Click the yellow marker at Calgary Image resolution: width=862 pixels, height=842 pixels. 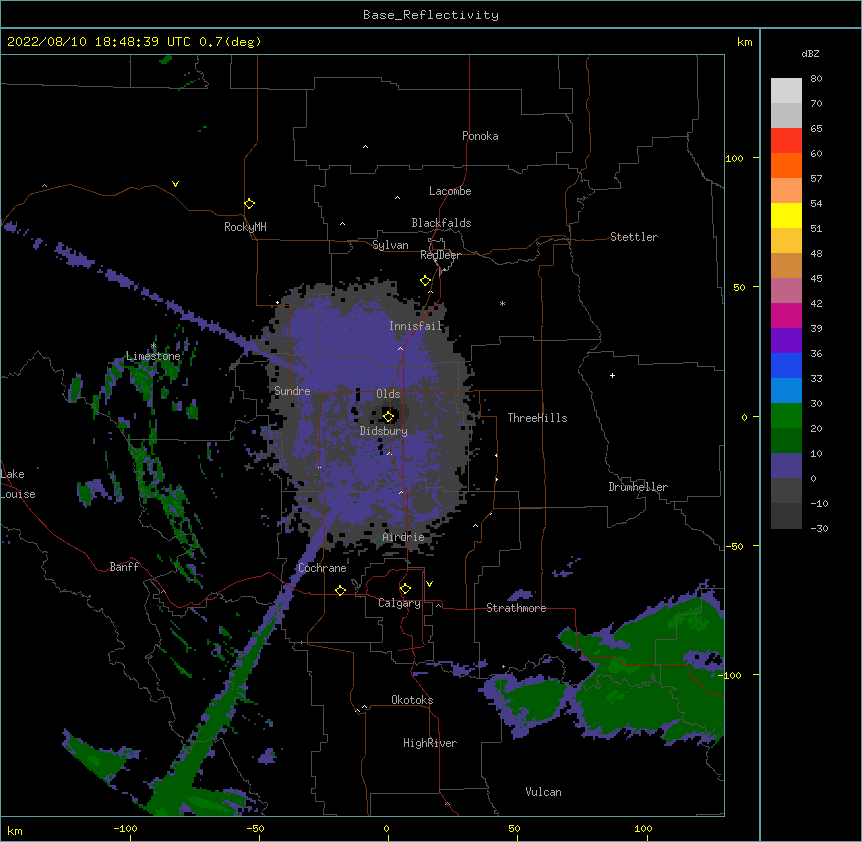point(405,589)
